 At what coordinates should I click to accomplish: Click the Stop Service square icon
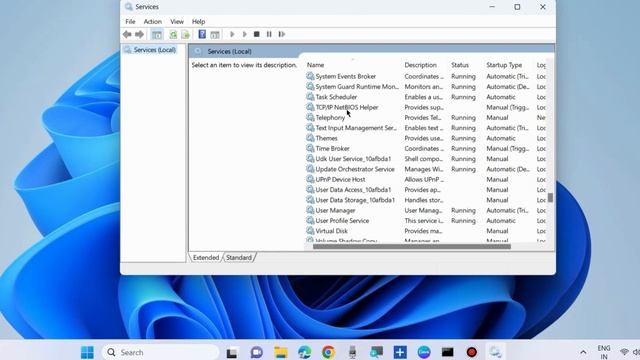[x=257, y=34]
